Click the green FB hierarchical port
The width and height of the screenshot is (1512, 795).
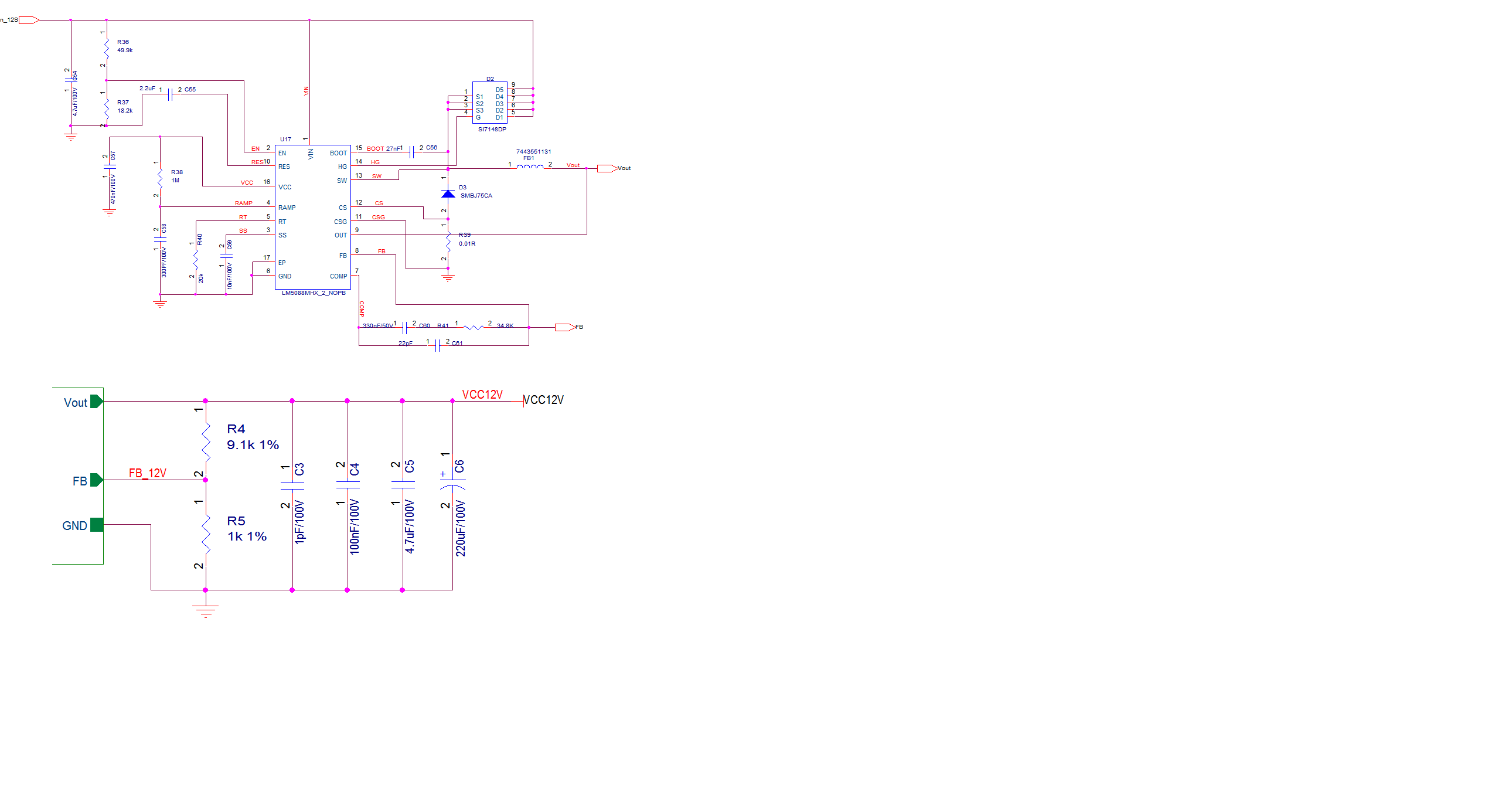pyautogui.click(x=97, y=480)
